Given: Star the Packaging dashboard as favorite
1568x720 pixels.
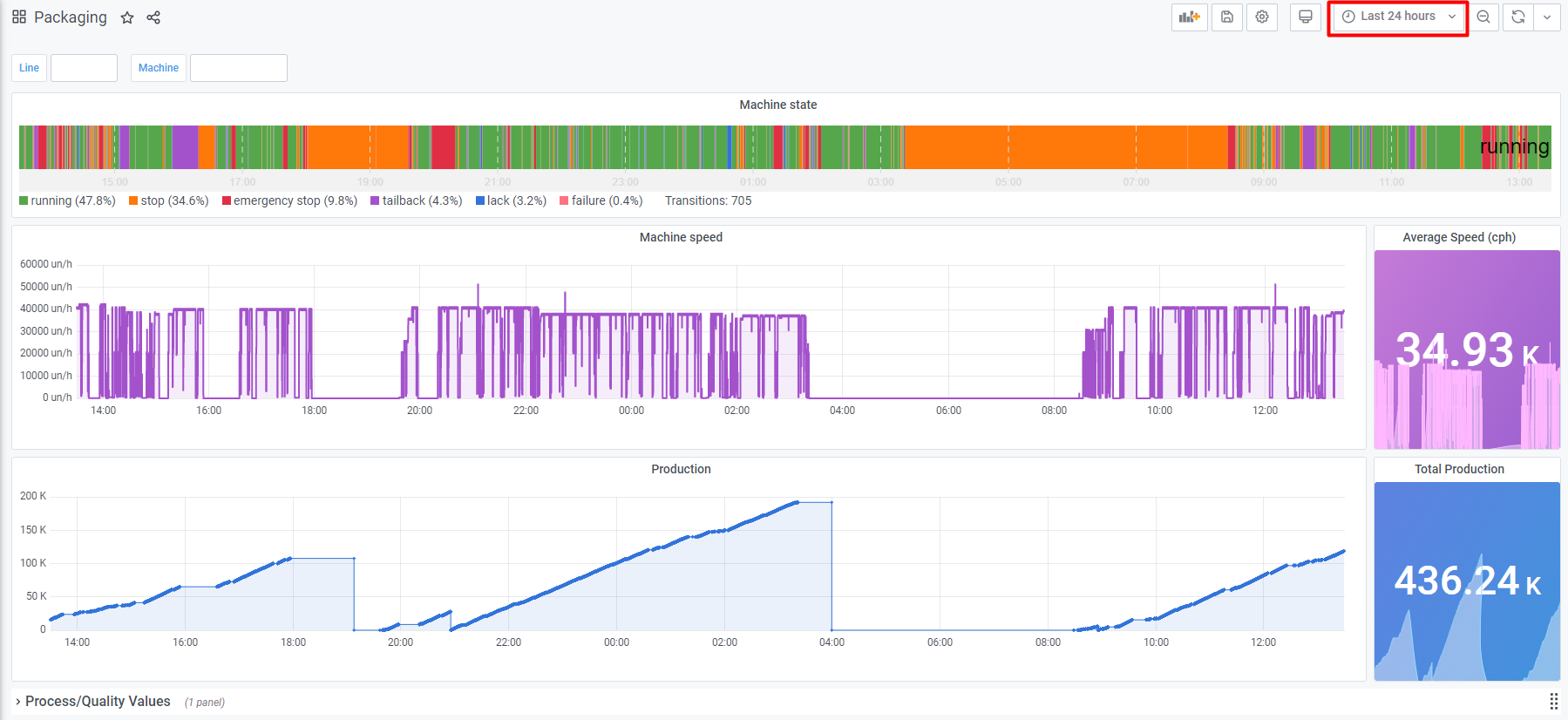Looking at the screenshot, I should pos(127,17).
